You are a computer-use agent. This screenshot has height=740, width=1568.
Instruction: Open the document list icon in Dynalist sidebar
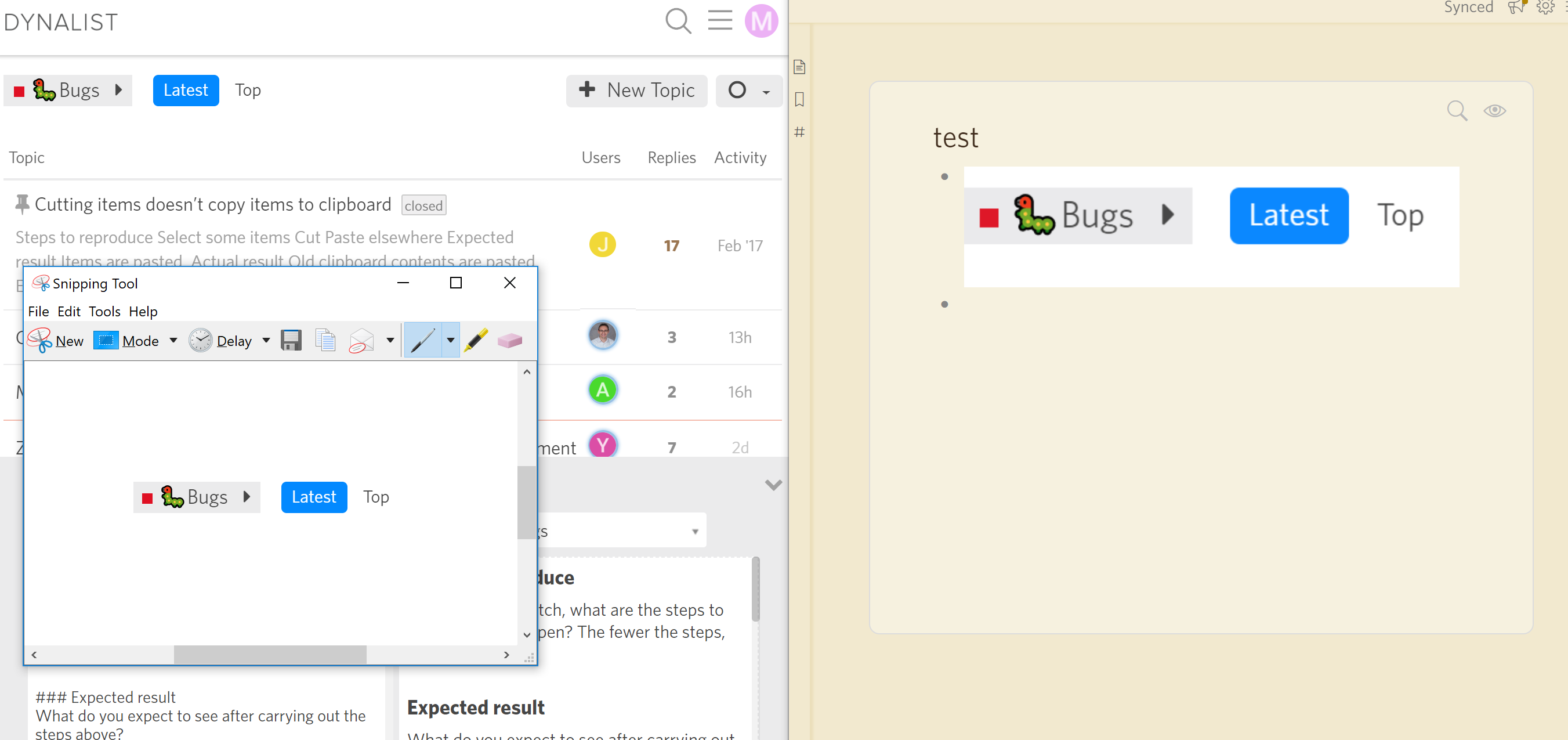799,67
